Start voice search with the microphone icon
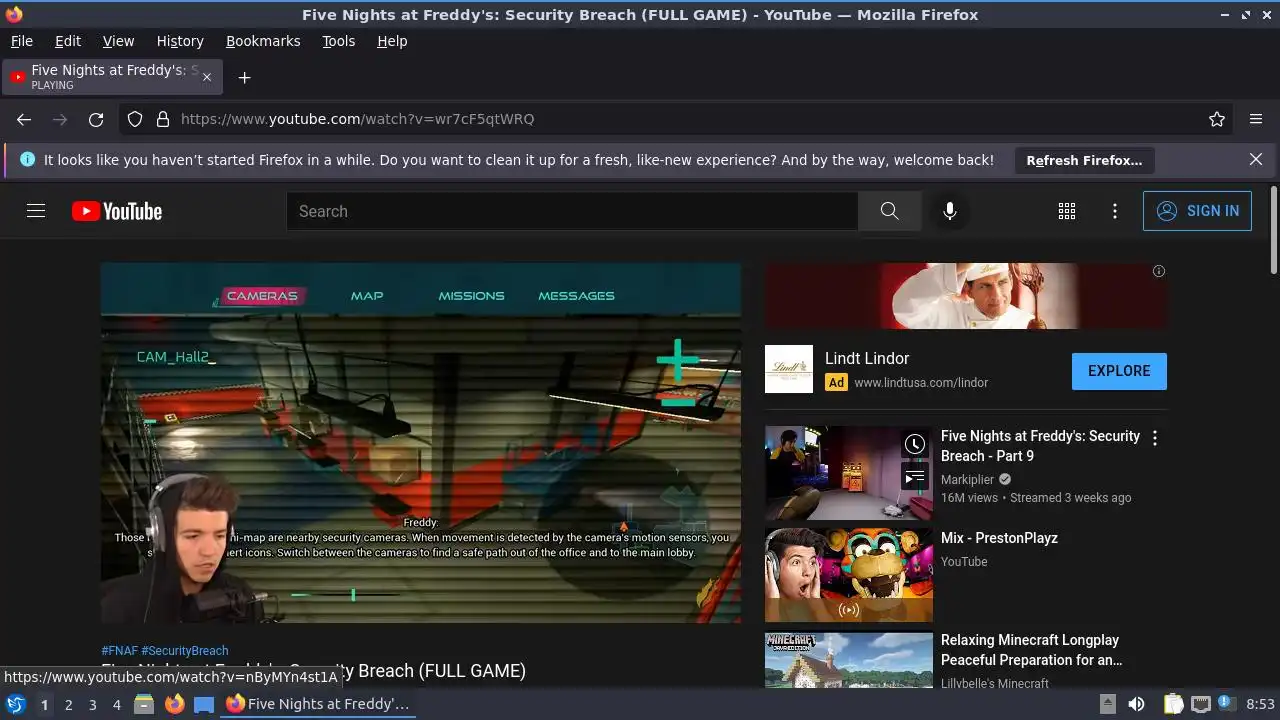1280x720 pixels. pyautogui.click(x=950, y=211)
